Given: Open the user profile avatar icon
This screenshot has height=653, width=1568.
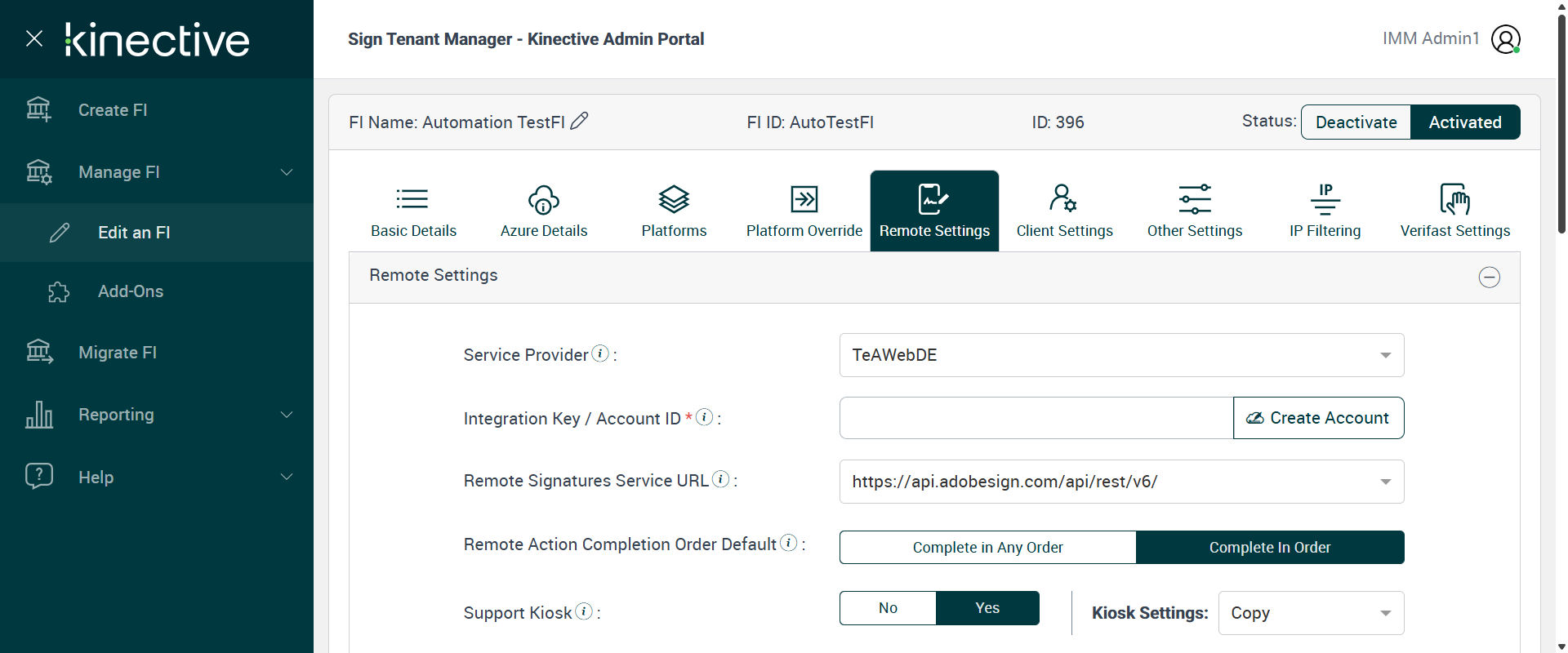Looking at the screenshot, I should 1505,39.
